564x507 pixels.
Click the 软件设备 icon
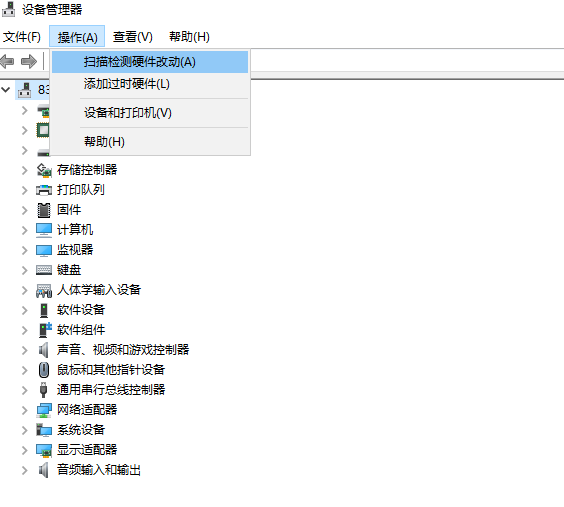tap(44, 310)
